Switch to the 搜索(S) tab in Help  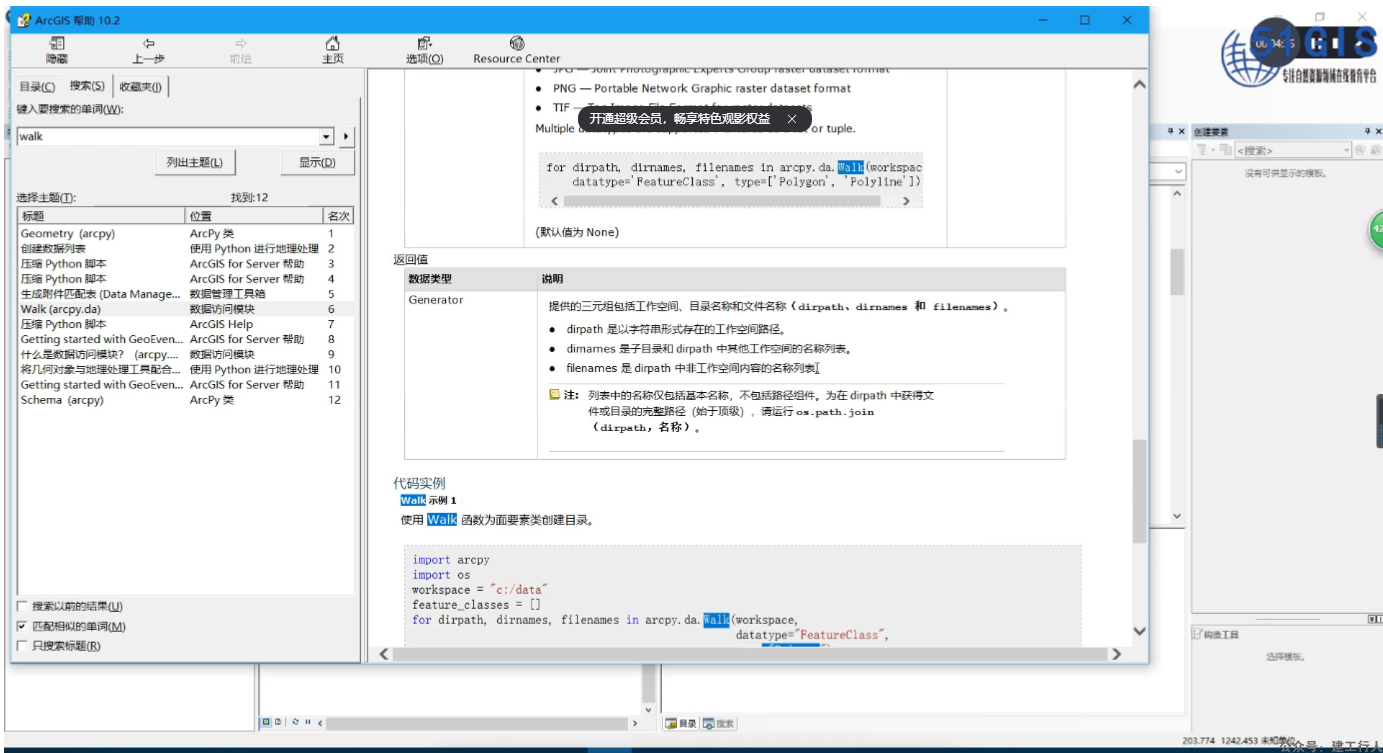[x=87, y=86]
